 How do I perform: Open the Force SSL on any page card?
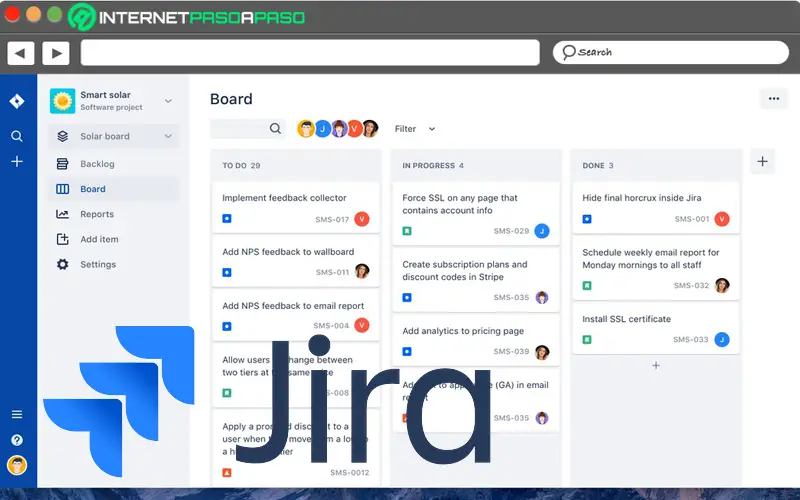click(x=476, y=214)
